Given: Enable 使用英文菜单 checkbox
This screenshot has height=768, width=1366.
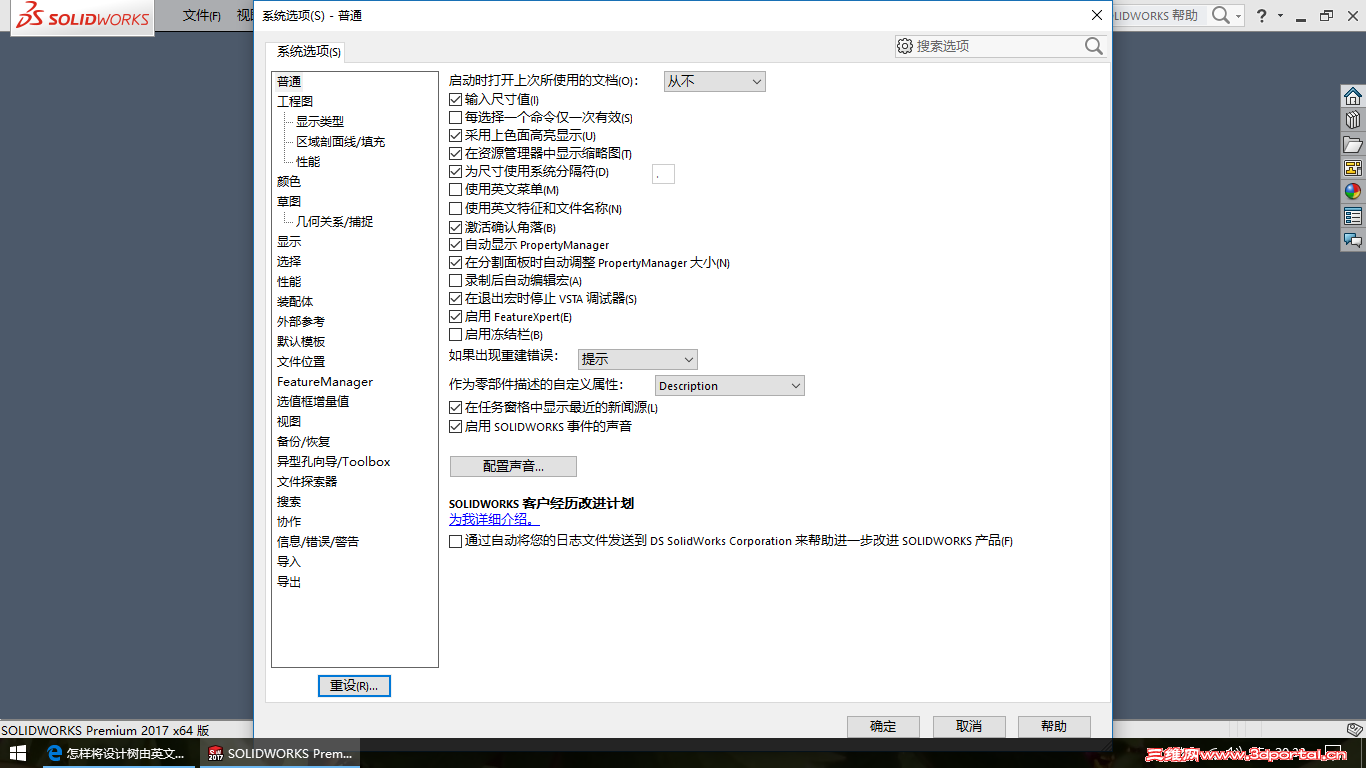Looking at the screenshot, I should coord(455,190).
